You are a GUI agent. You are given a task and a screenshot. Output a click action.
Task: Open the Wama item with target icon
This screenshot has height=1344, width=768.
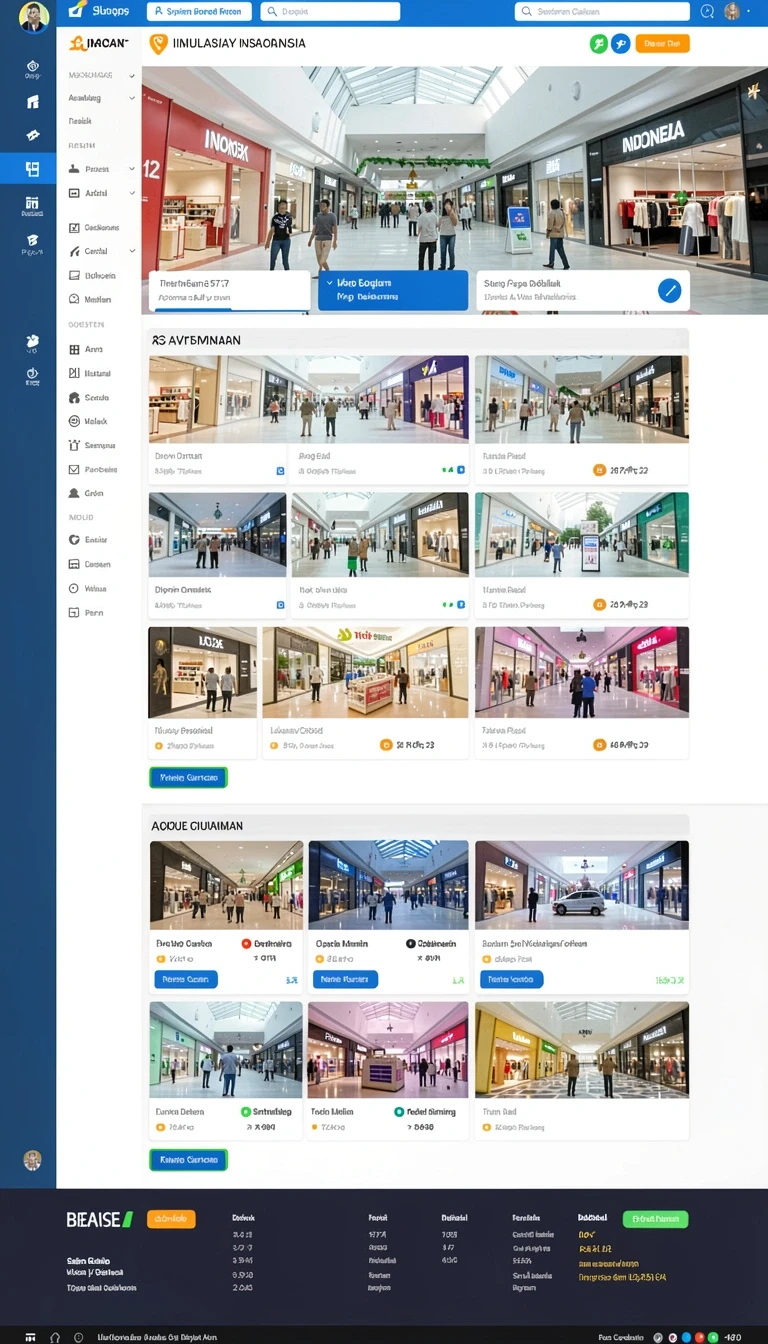pyautogui.click(x=88, y=589)
